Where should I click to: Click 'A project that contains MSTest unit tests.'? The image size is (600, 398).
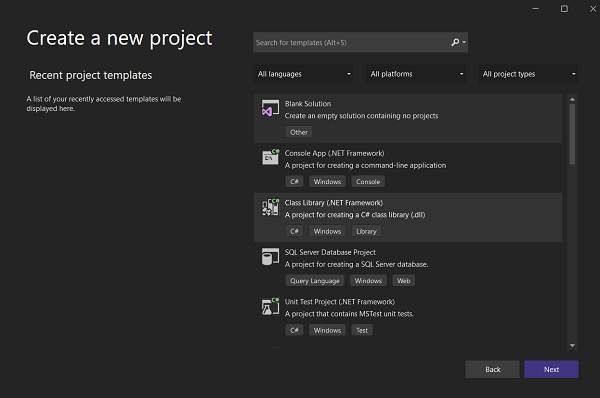pyautogui.click(x=349, y=314)
